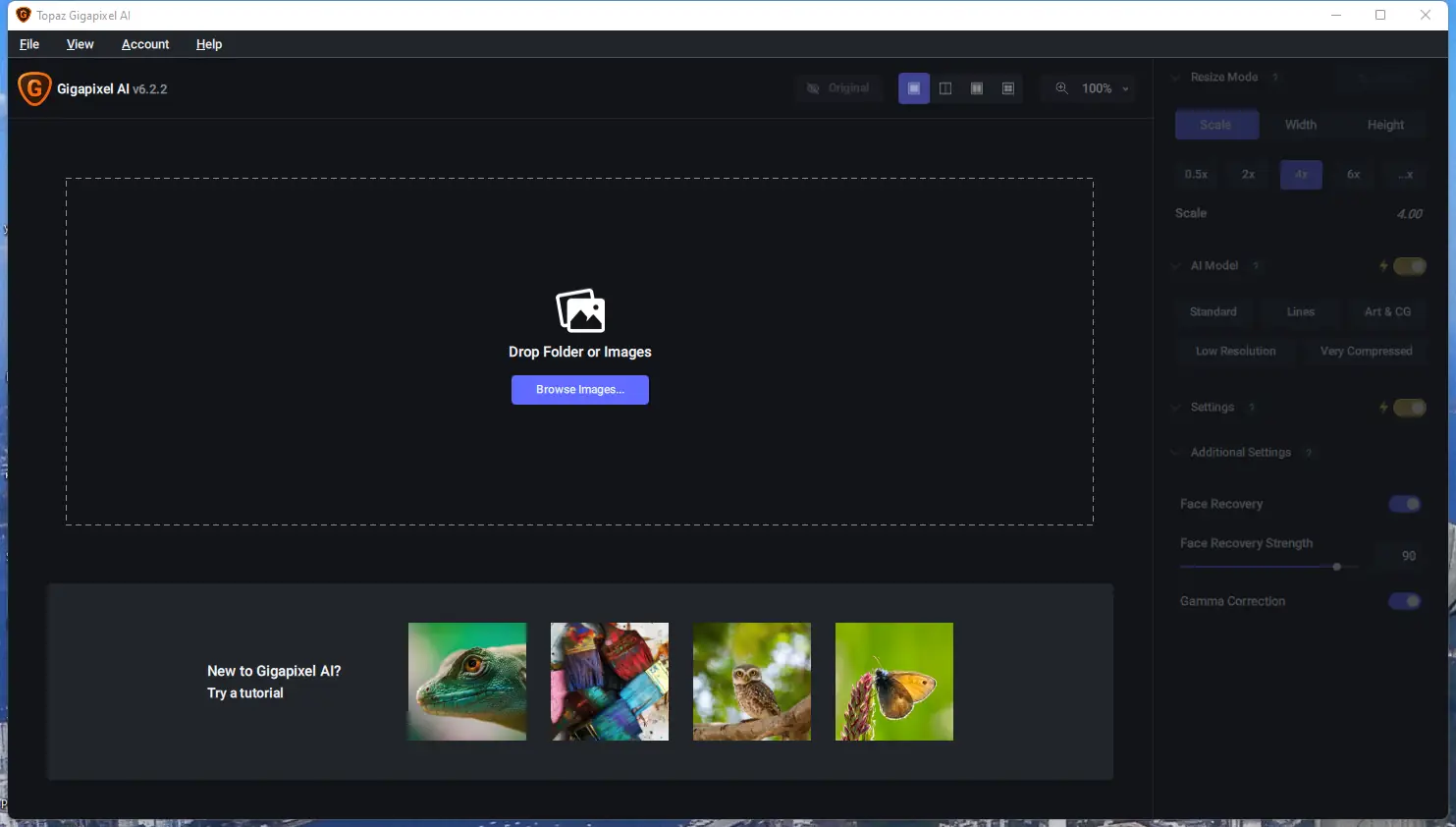Screen dimensions: 1456x827
Task: Select the Scale resize mode tab
Action: [1216, 125]
